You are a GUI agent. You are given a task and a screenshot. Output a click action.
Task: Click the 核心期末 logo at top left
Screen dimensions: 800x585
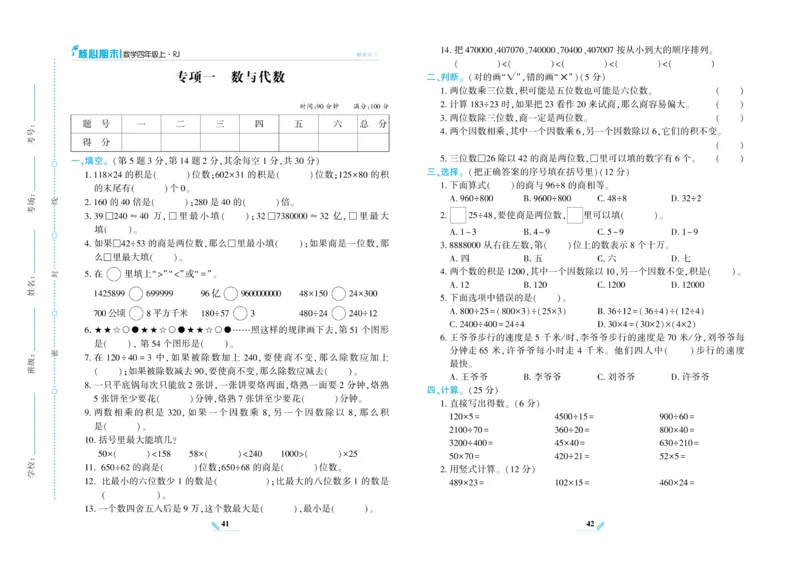100,53
